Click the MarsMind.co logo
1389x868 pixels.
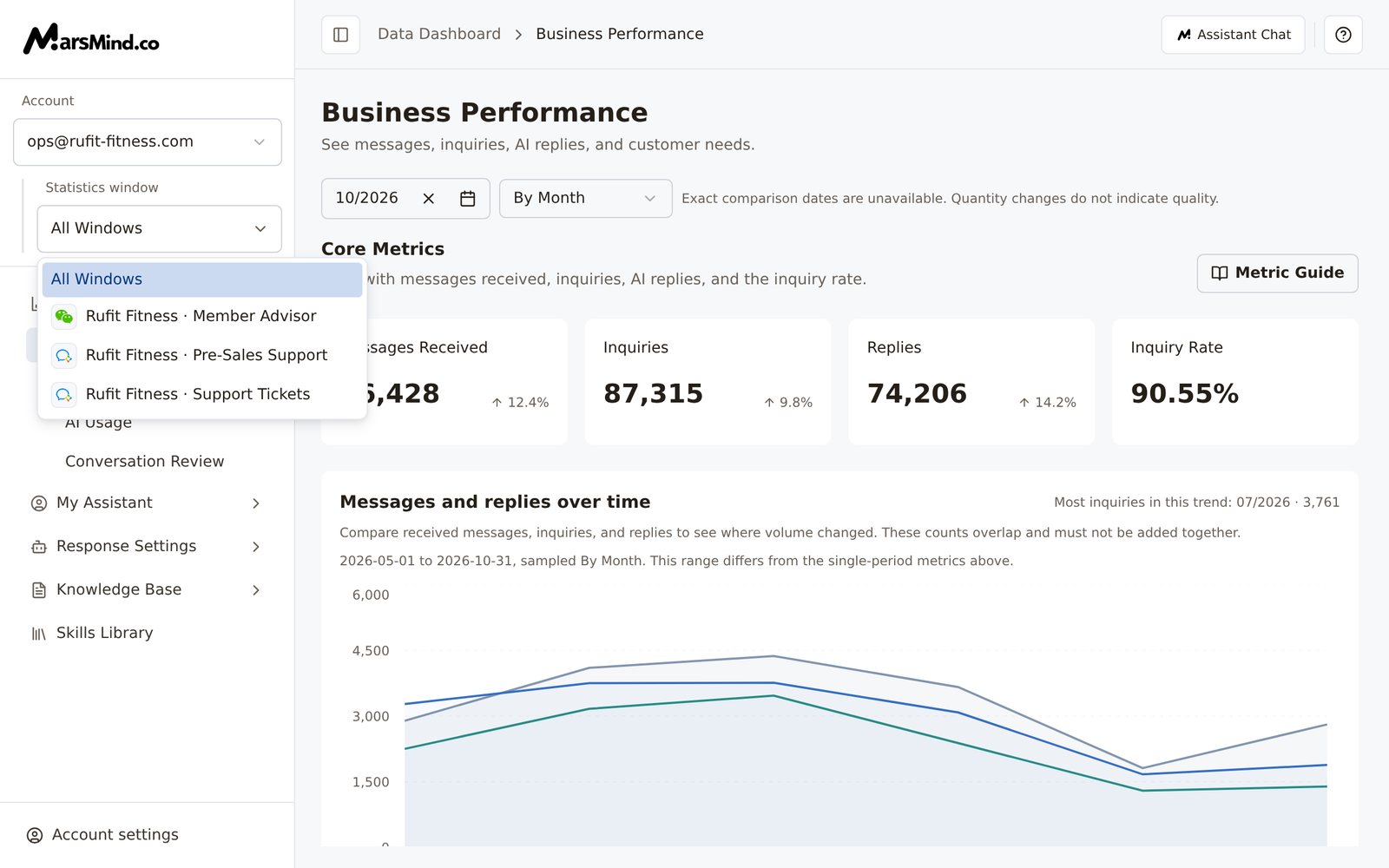tap(91, 39)
